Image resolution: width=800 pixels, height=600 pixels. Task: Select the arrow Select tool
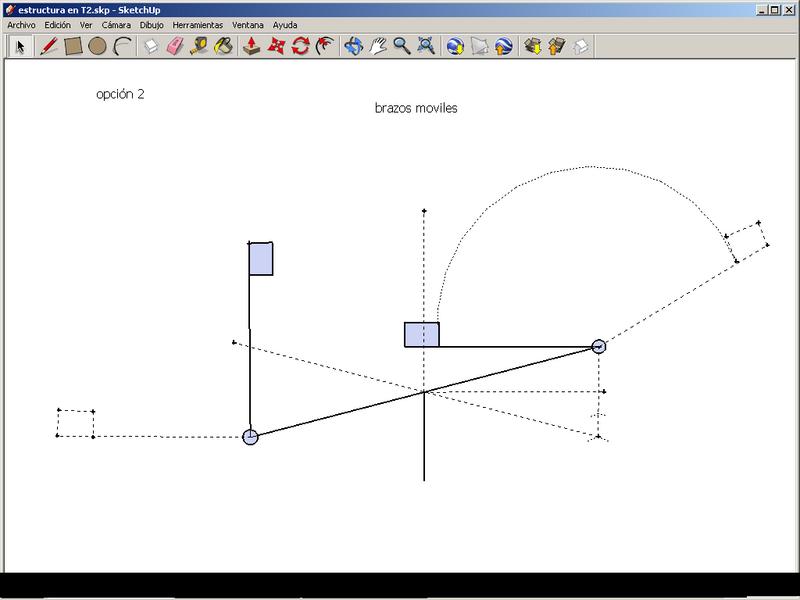tap(20, 46)
